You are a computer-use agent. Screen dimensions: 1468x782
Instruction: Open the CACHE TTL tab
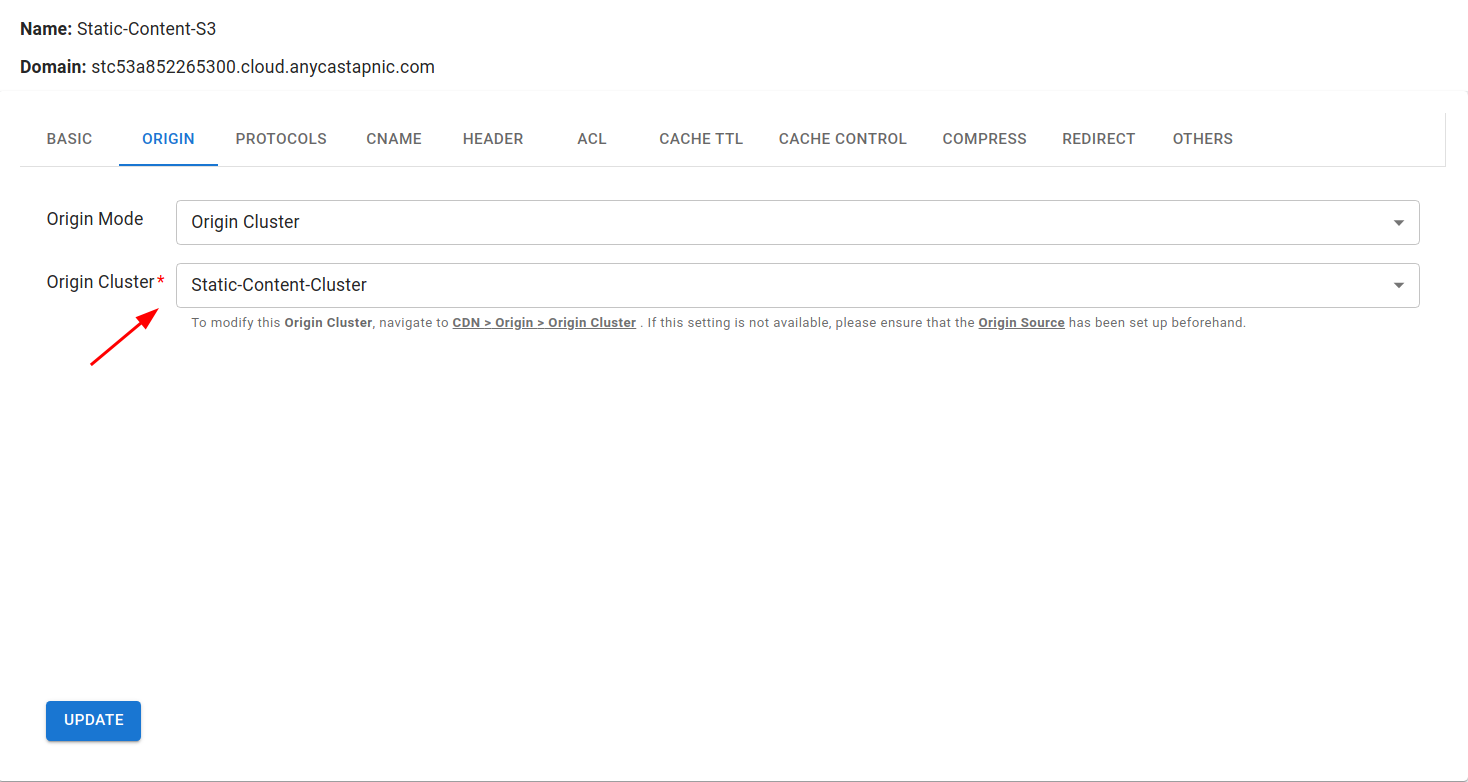(x=701, y=139)
